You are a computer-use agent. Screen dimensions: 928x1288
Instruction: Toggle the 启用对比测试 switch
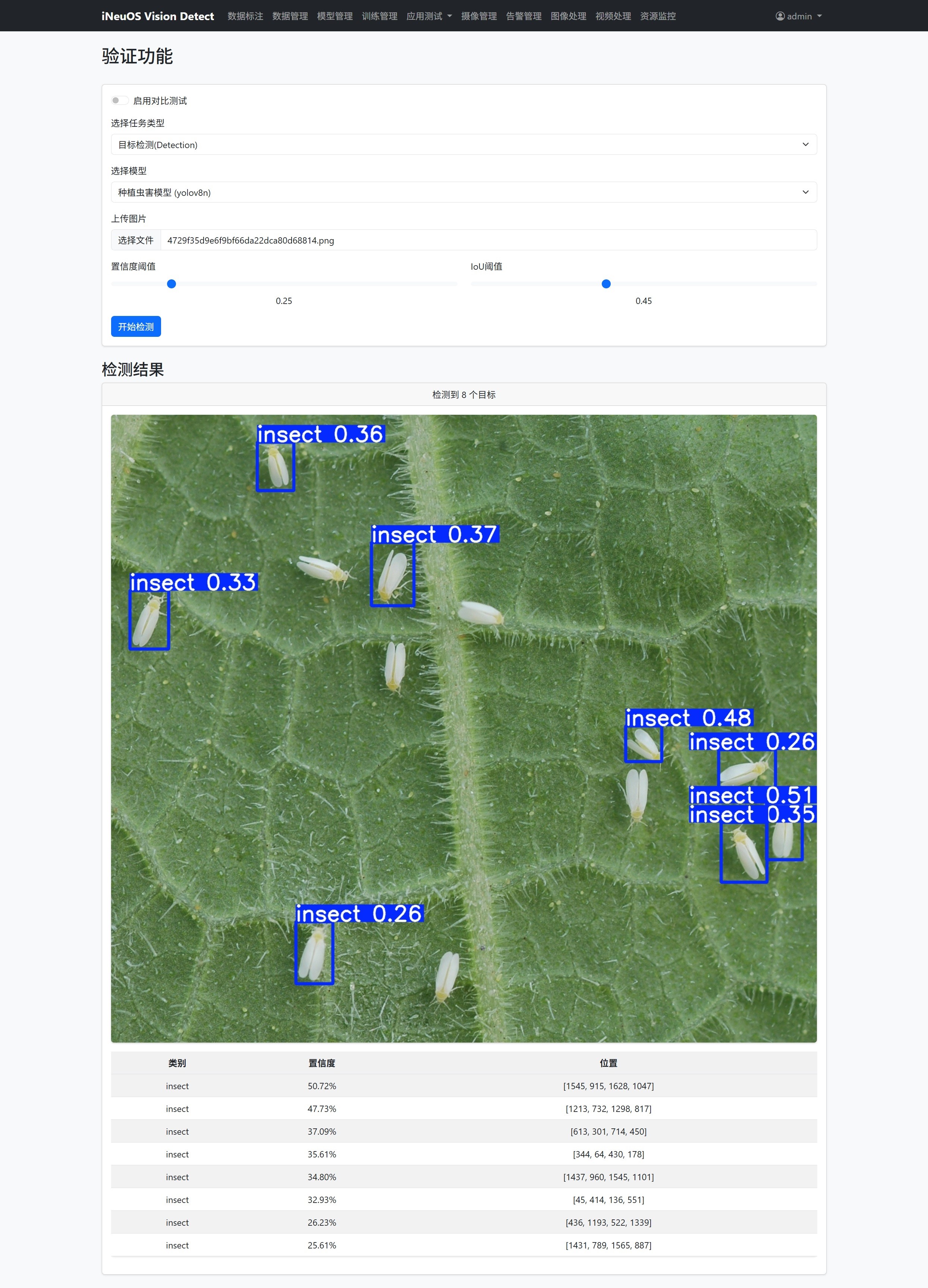tap(120, 100)
